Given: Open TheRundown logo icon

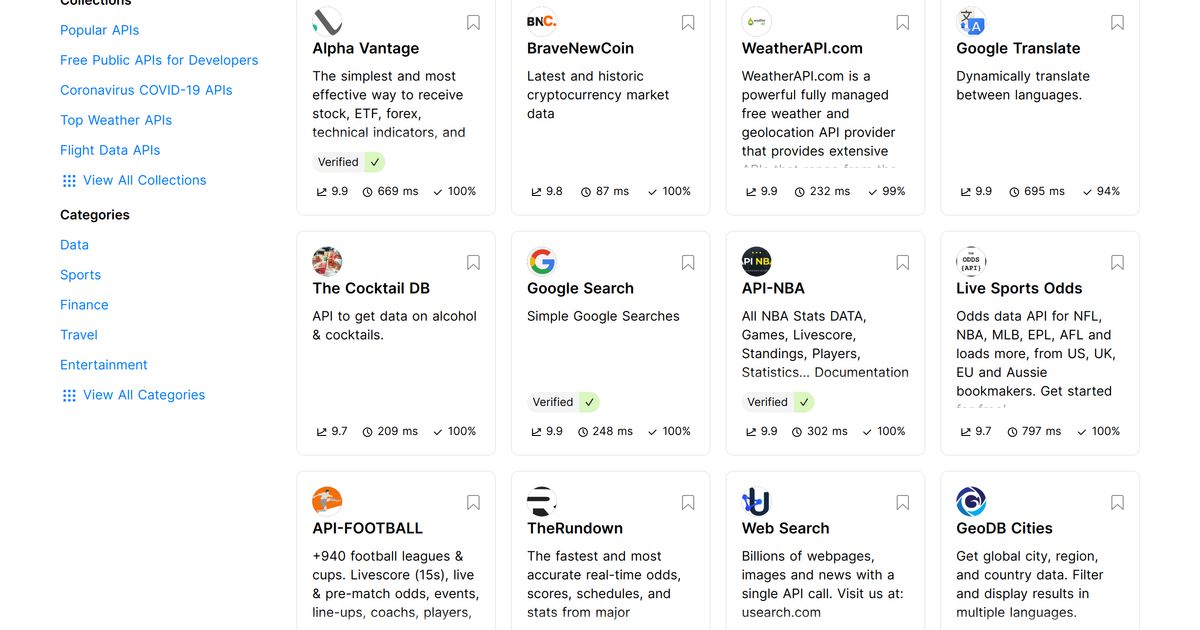Looking at the screenshot, I should pyautogui.click(x=542, y=501).
